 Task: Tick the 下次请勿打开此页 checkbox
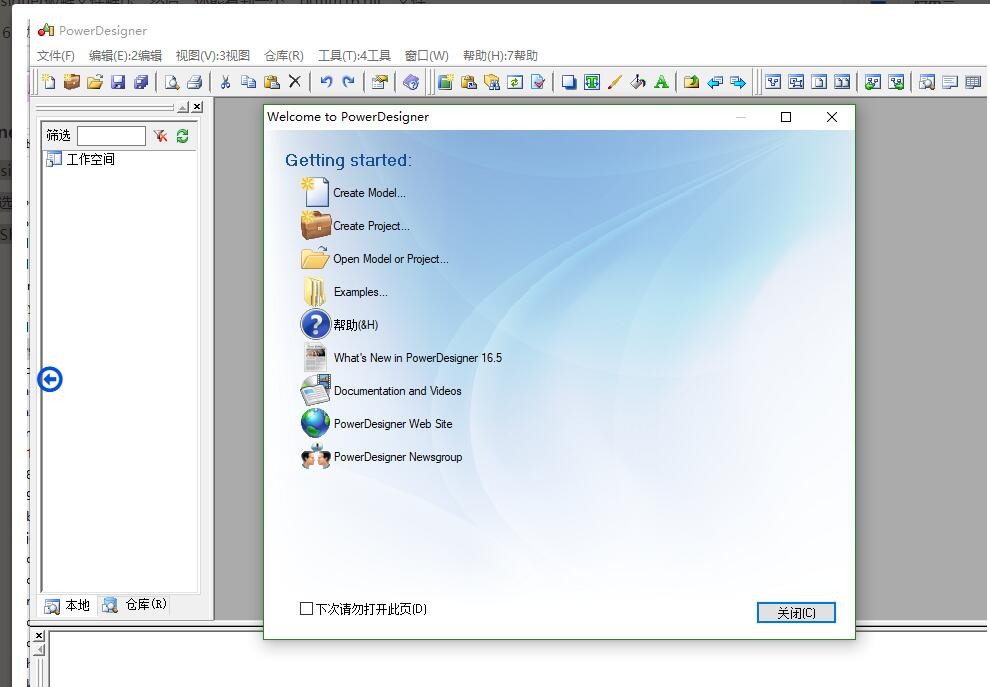tap(306, 609)
